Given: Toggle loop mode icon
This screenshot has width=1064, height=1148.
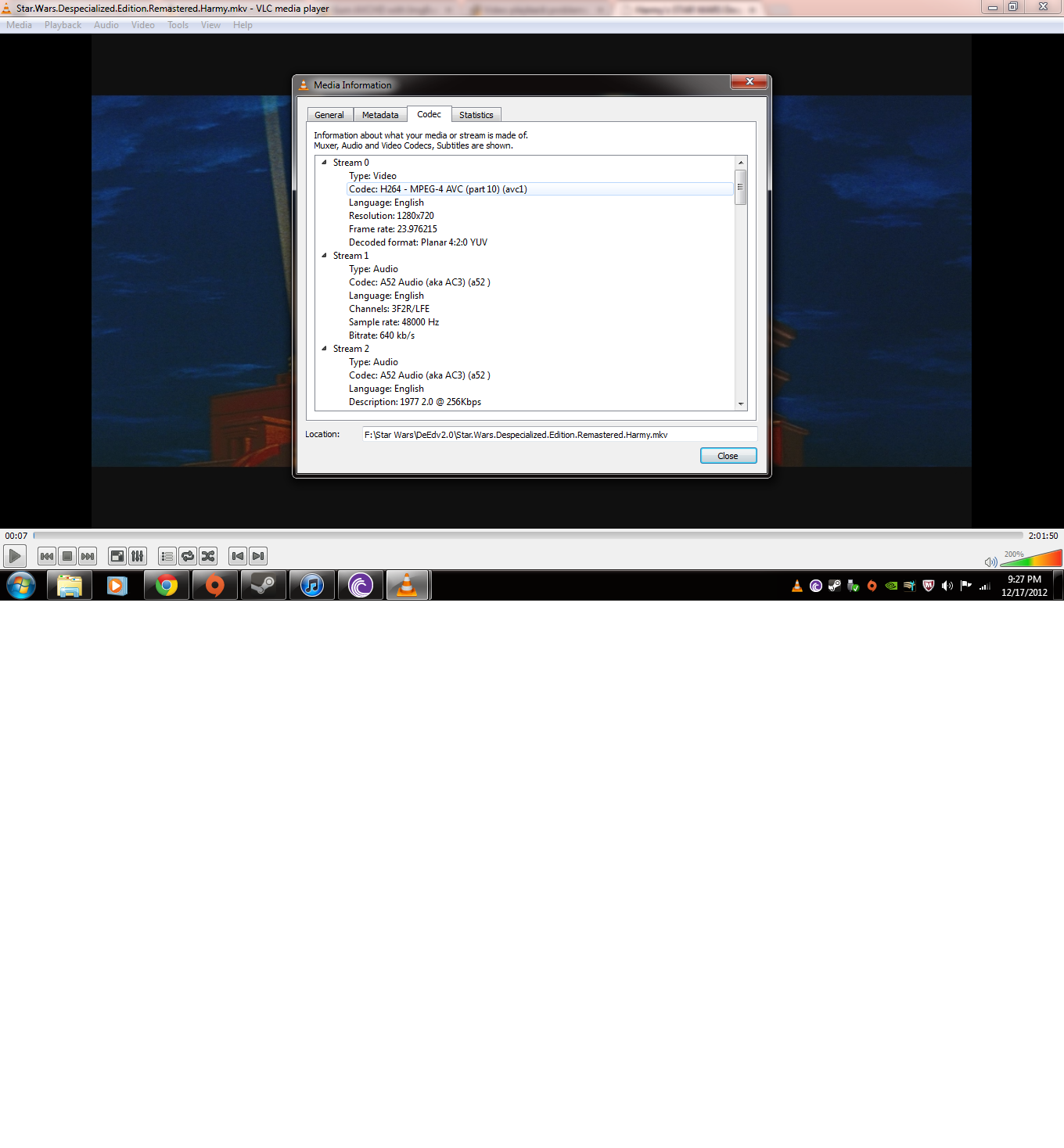Looking at the screenshot, I should (x=188, y=556).
